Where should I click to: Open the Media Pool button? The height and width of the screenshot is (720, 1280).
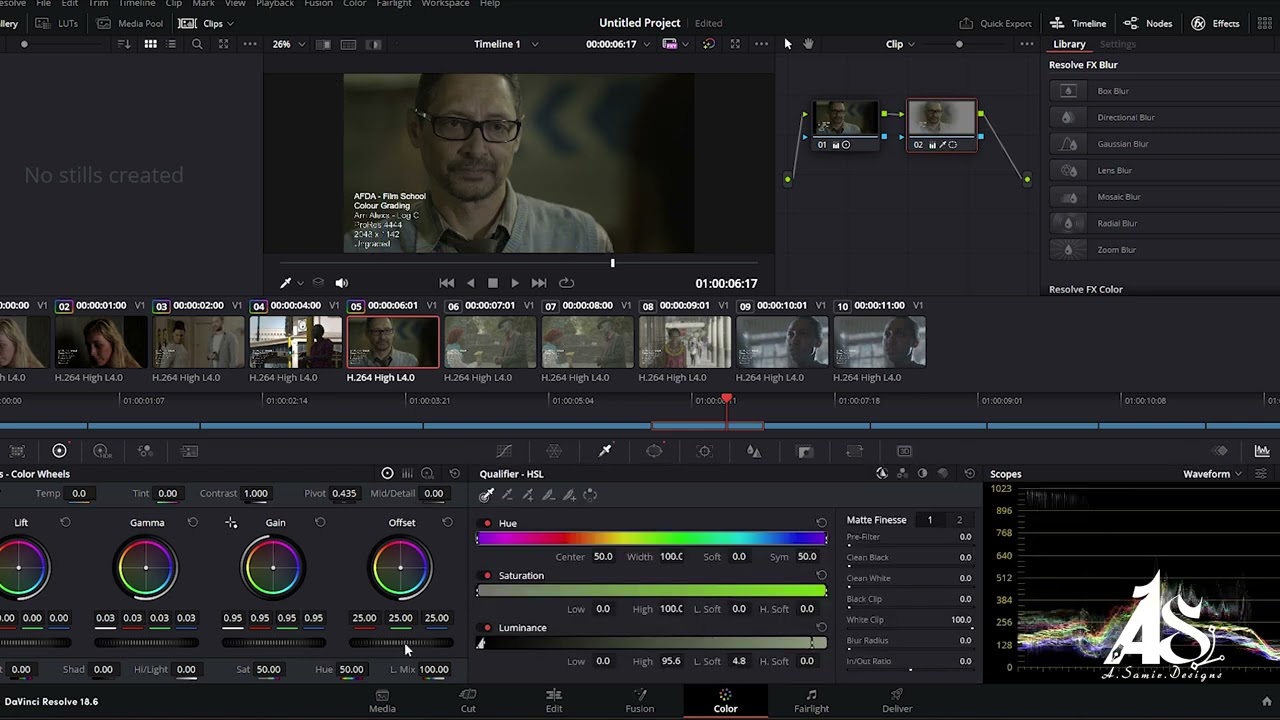coord(130,23)
